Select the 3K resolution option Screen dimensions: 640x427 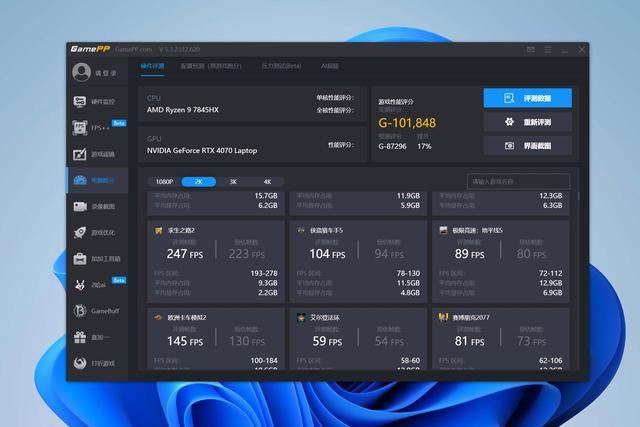232,182
